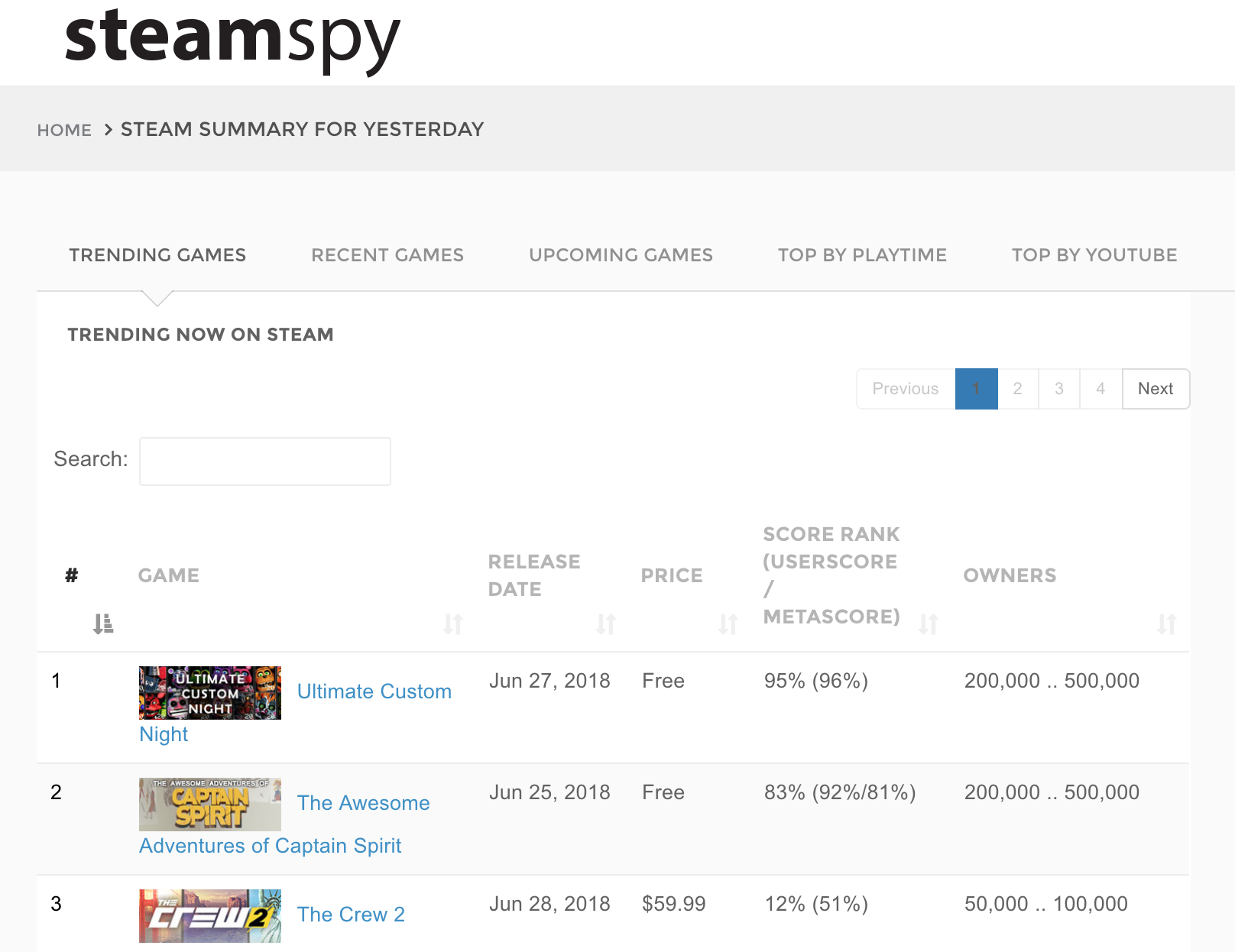
Task: Open The Crew 2 game link
Action: point(351,915)
